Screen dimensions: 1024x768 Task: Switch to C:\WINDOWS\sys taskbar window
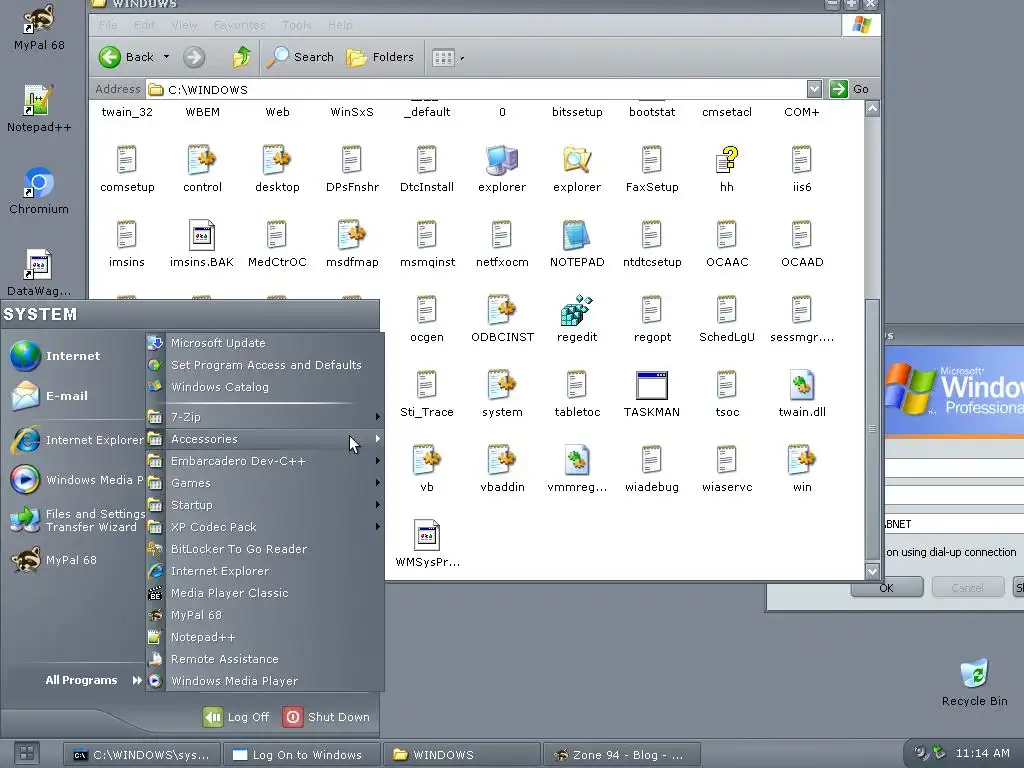pos(142,755)
